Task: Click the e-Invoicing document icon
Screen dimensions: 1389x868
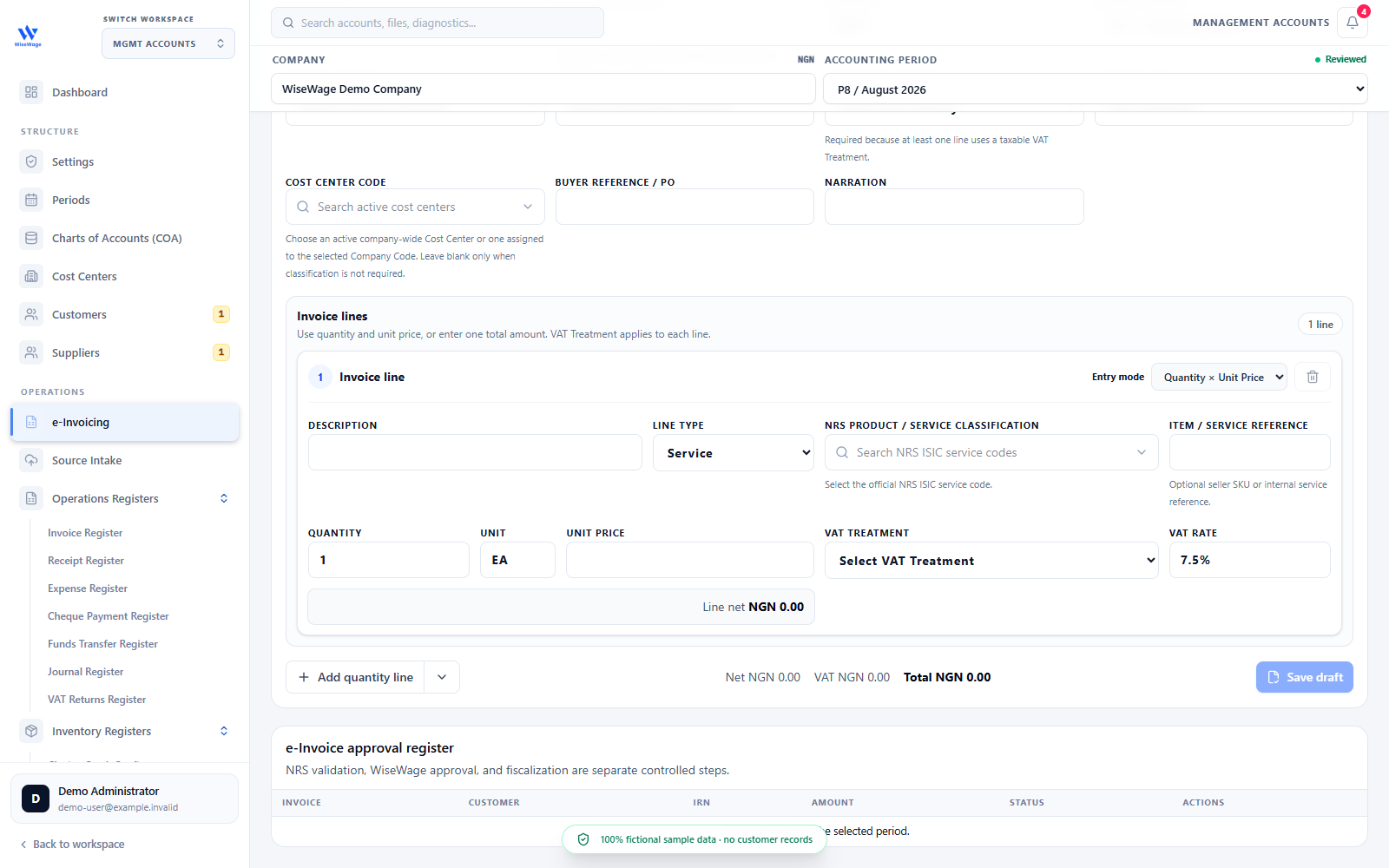Action: coord(31,422)
